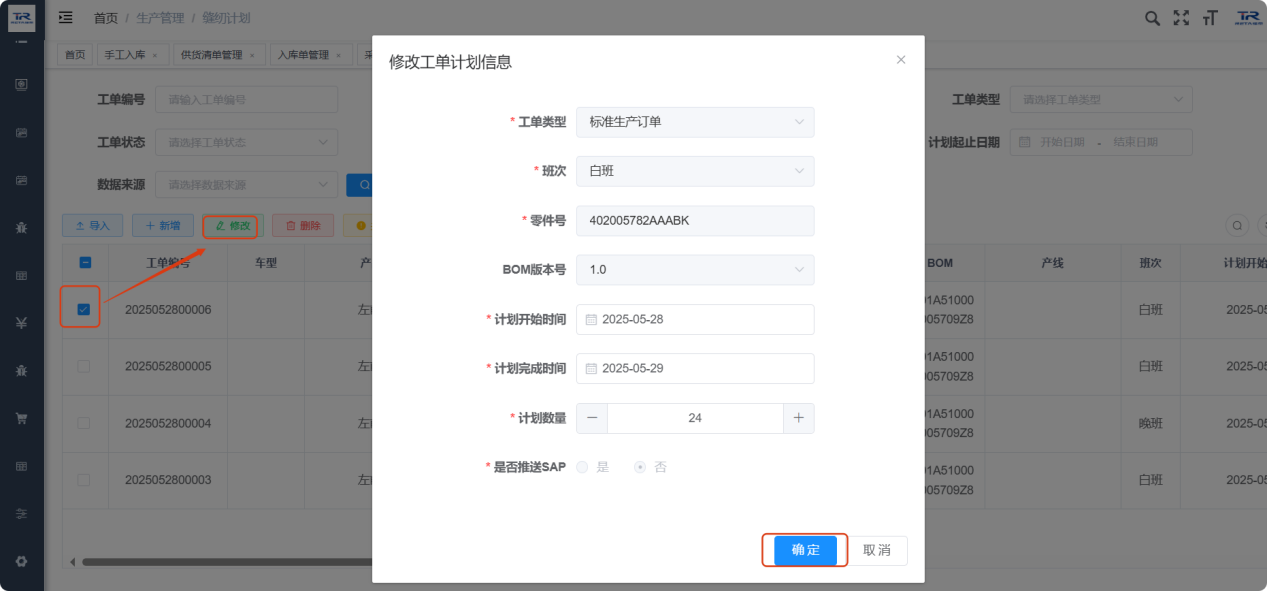
Task: Open the gear settings sidebar icon
Action: coord(21,561)
